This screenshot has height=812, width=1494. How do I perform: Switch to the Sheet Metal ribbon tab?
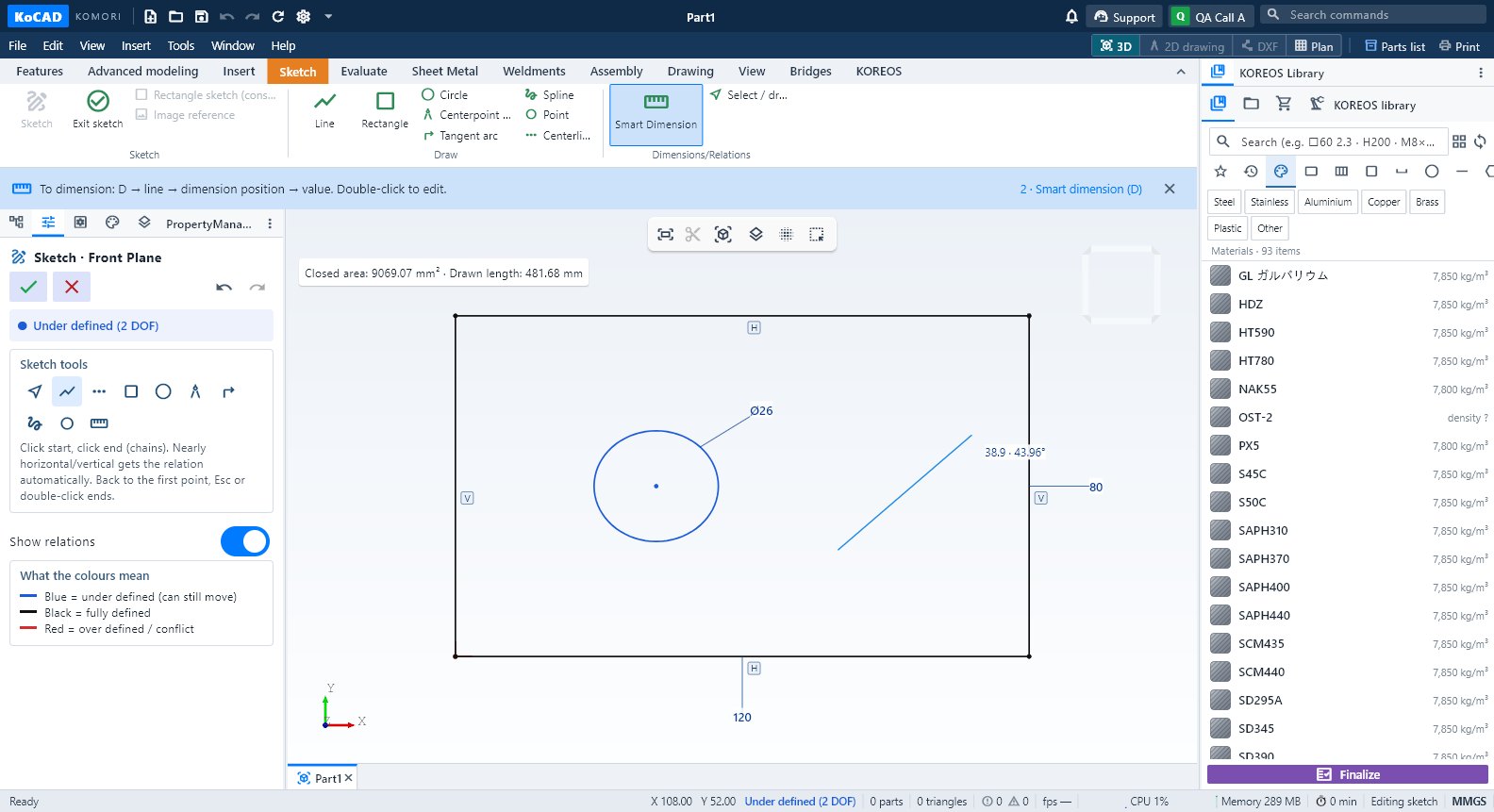click(x=445, y=71)
